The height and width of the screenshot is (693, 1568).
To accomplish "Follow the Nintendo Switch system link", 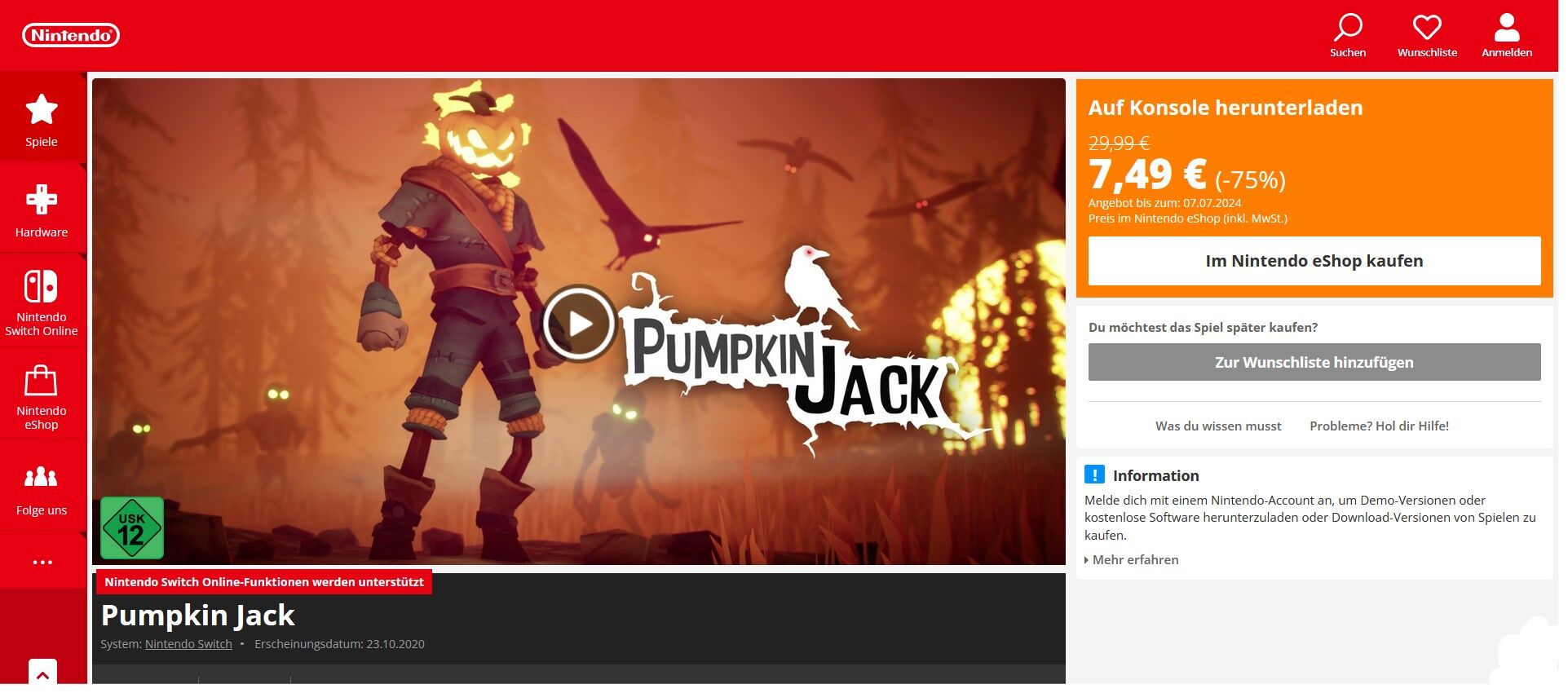I will tap(188, 644).
